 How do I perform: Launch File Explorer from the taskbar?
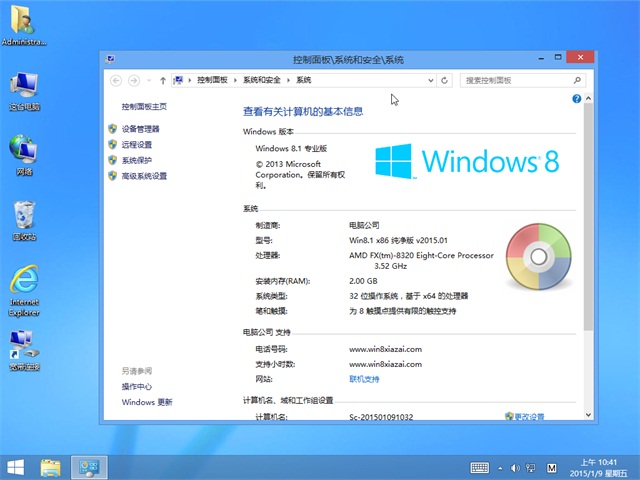coord(51,467)
